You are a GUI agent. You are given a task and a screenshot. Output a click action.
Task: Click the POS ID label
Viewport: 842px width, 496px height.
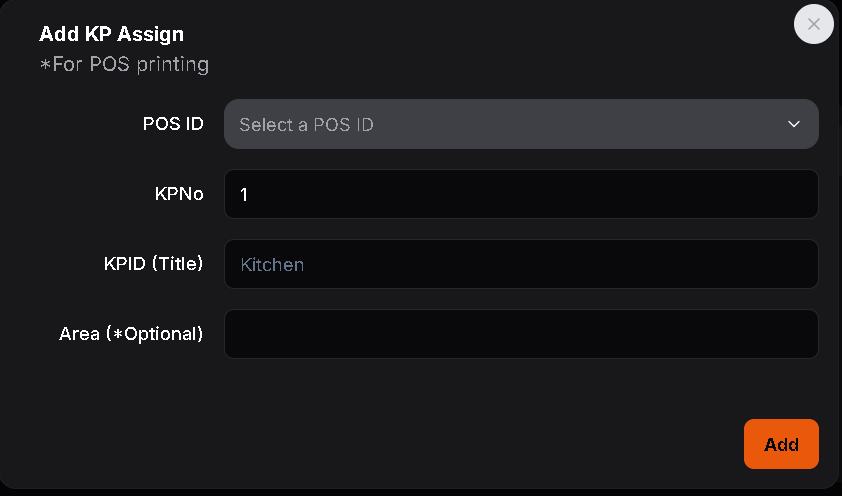(x=173, y=124)
